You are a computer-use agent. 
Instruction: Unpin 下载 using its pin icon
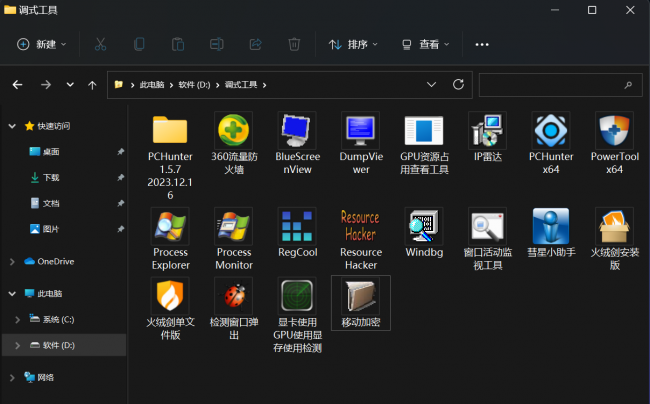coord(120,177)
